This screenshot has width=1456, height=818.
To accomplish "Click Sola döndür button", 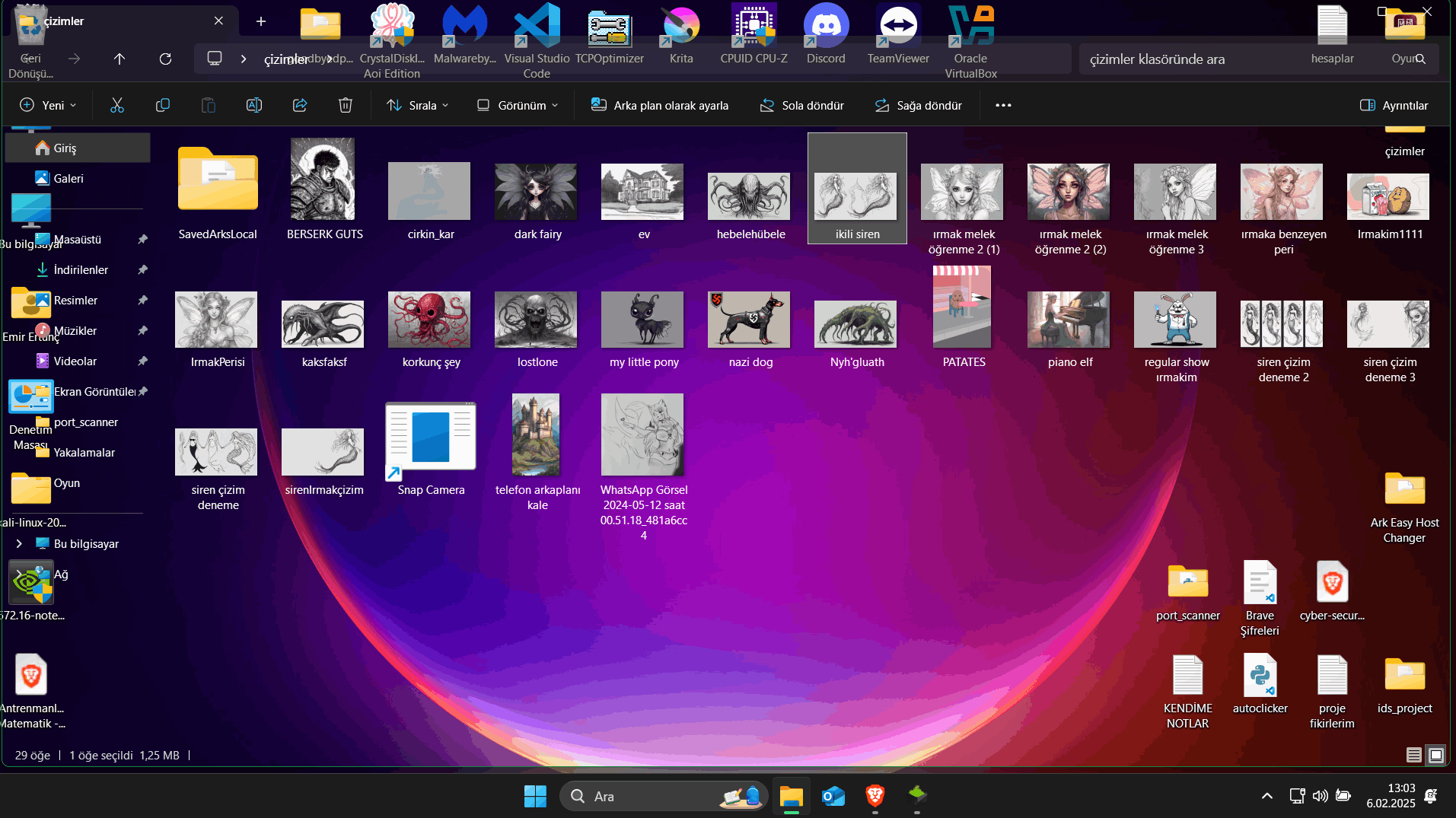I will (x=801, y=105).
